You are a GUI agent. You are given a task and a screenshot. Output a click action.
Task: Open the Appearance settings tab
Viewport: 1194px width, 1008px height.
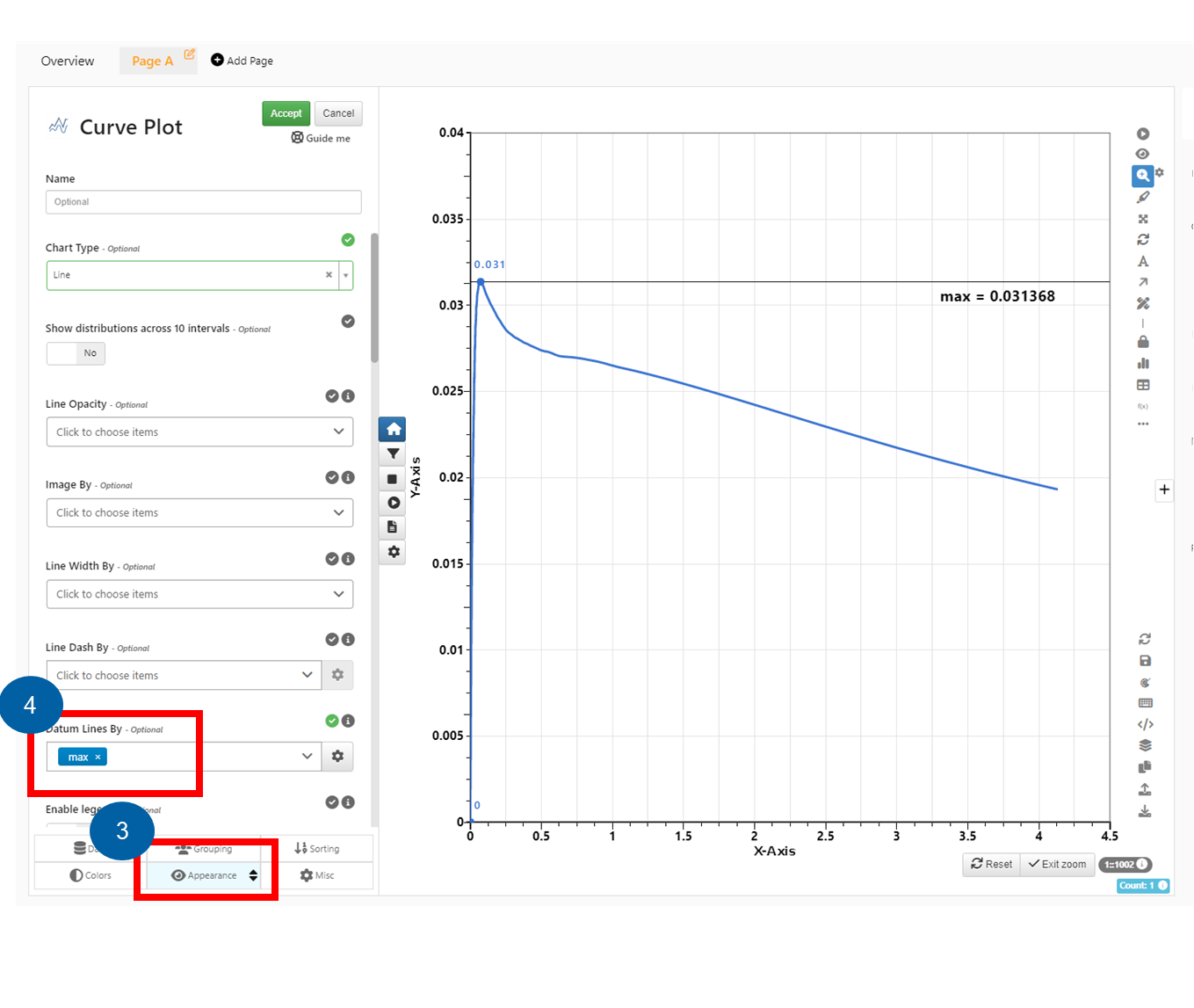coord(213,875)
